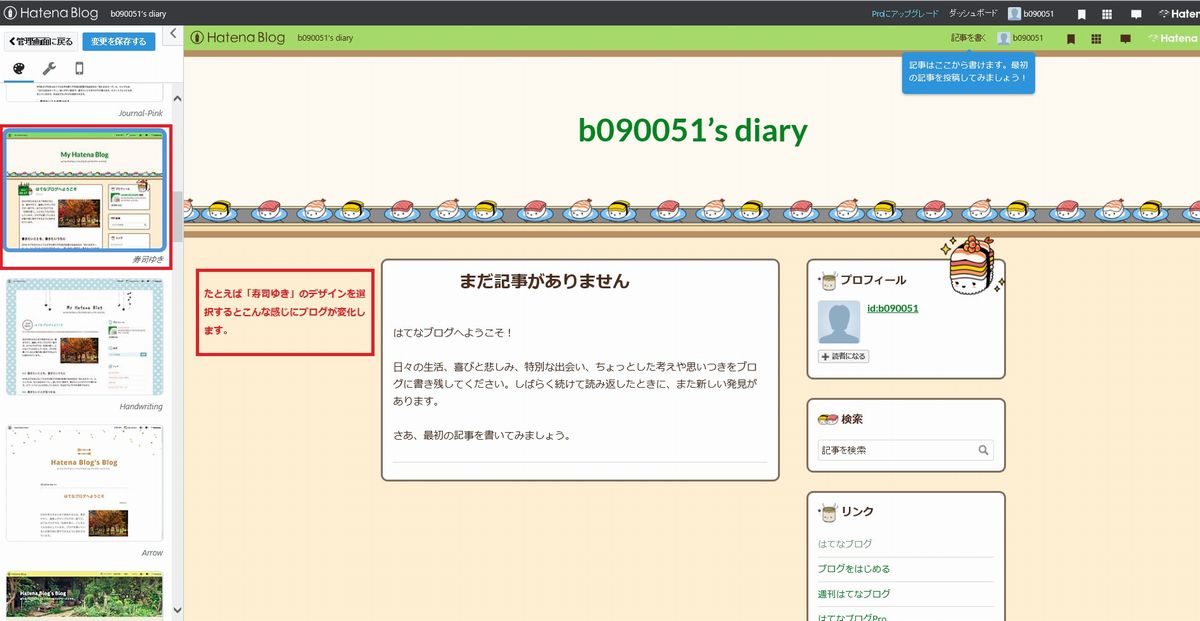1200x621 pixels.
Task: Open the wrench customization tab icon
Action: (48, 68)
